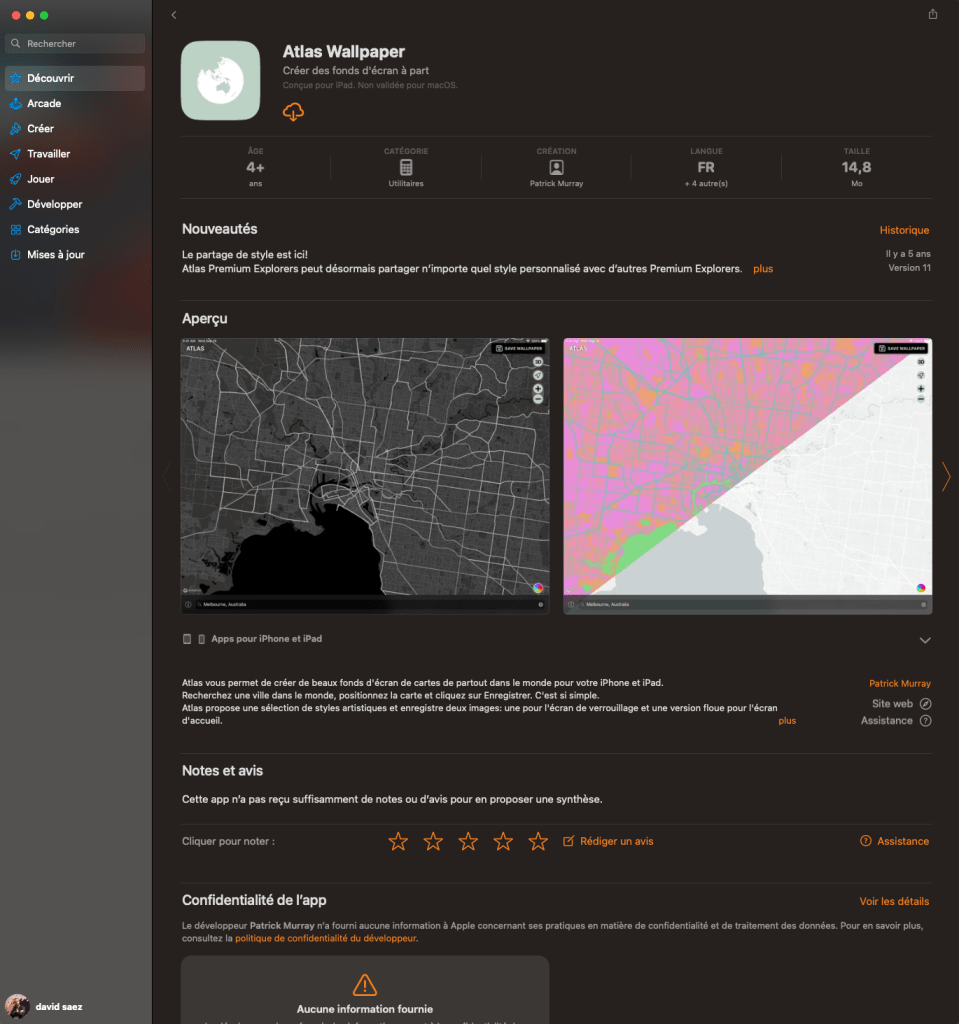Image resolution: width=959 pixels, height=1024 pixels.
Task: Click the cloud download icon for Atlas Wallpaper
Action: click(293, 112)
